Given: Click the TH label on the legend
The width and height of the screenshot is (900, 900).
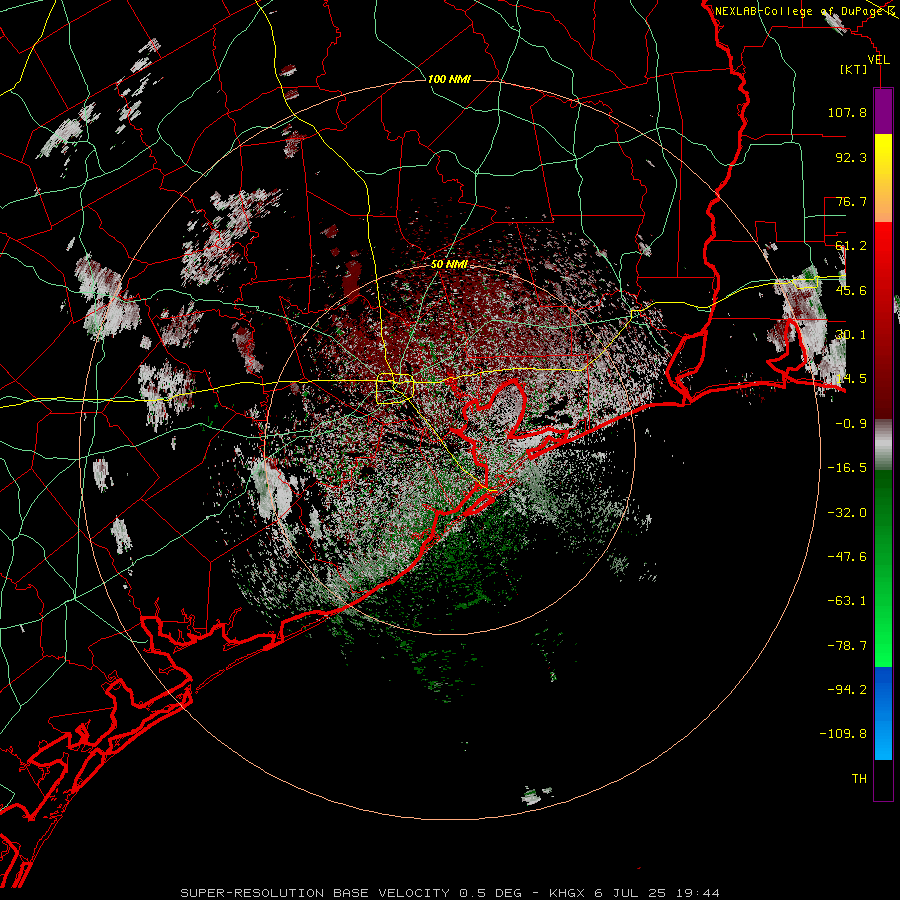Looking at the screenshot, I should pyautogui.click(x=859, y=779).
